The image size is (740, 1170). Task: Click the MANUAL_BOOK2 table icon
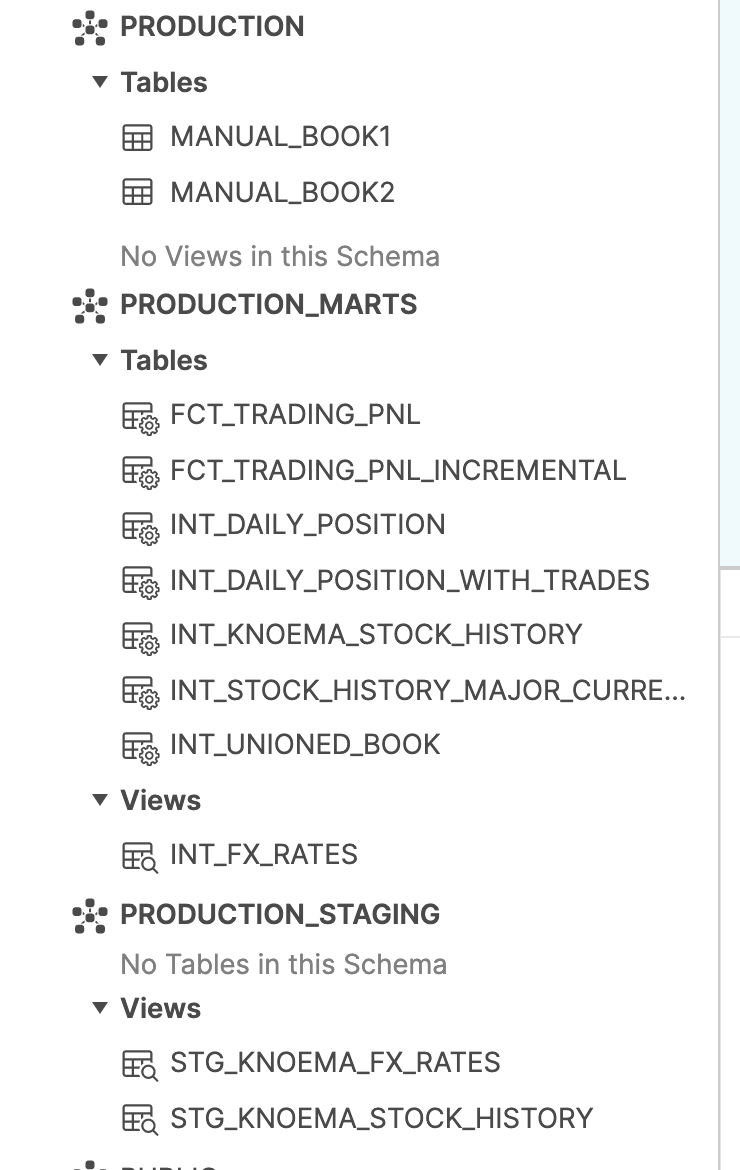pyautogui.click(x=137, y=193)
